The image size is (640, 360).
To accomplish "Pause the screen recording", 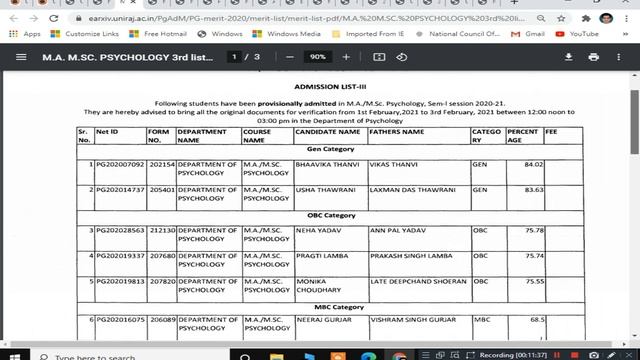I will [557, 355].
